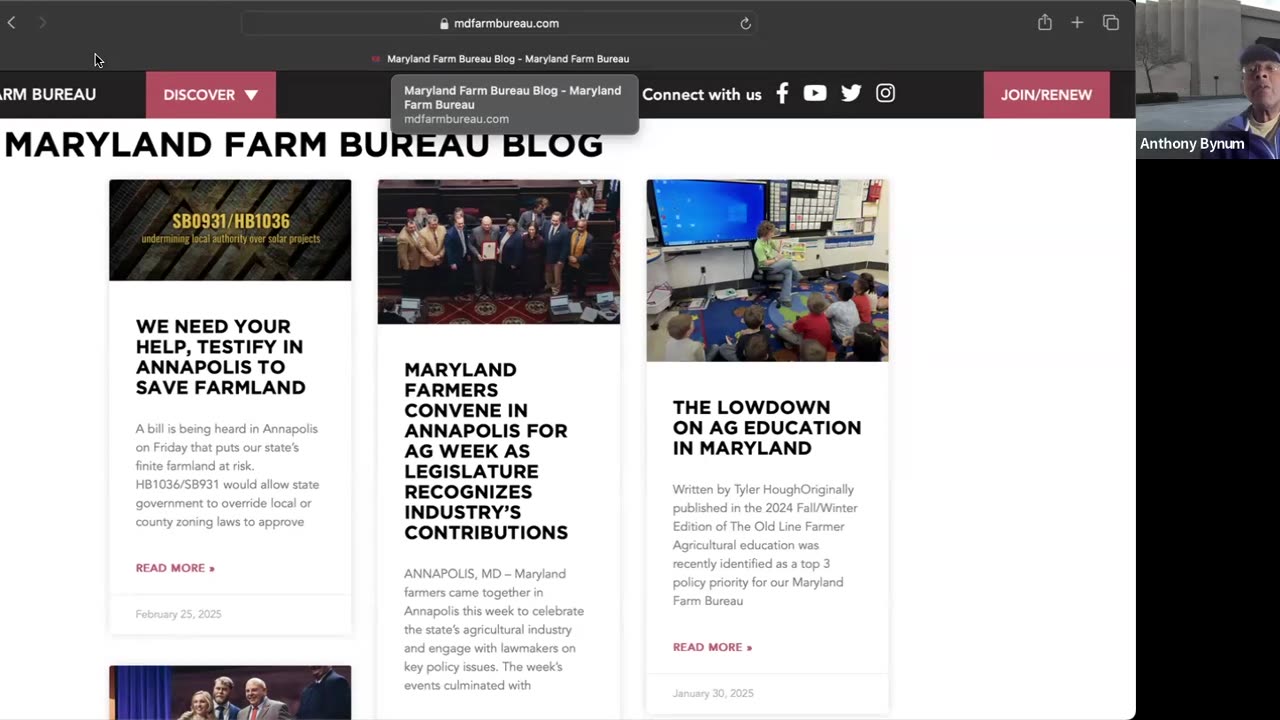This screenshot has width=1280, height=720.
Task: Open the partially visible bottom post thumbnail
Action: [x=230, y=692]
